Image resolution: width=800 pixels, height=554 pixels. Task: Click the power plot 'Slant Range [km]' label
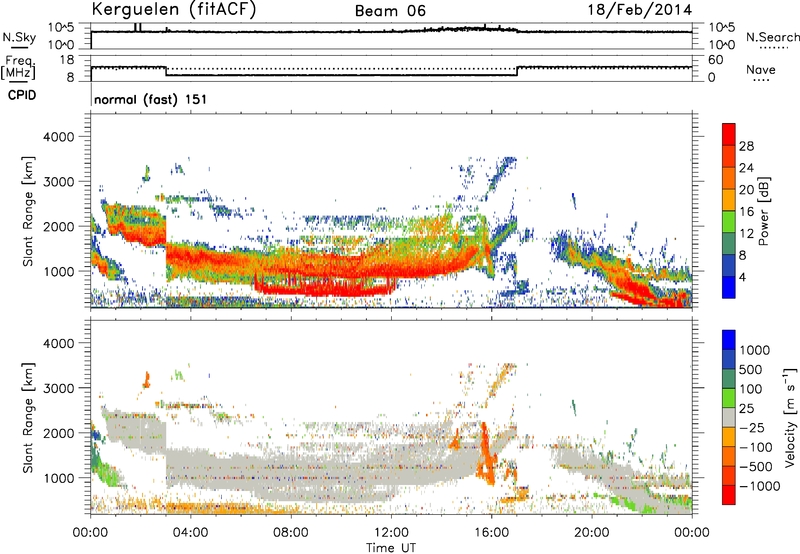[28, 211]
